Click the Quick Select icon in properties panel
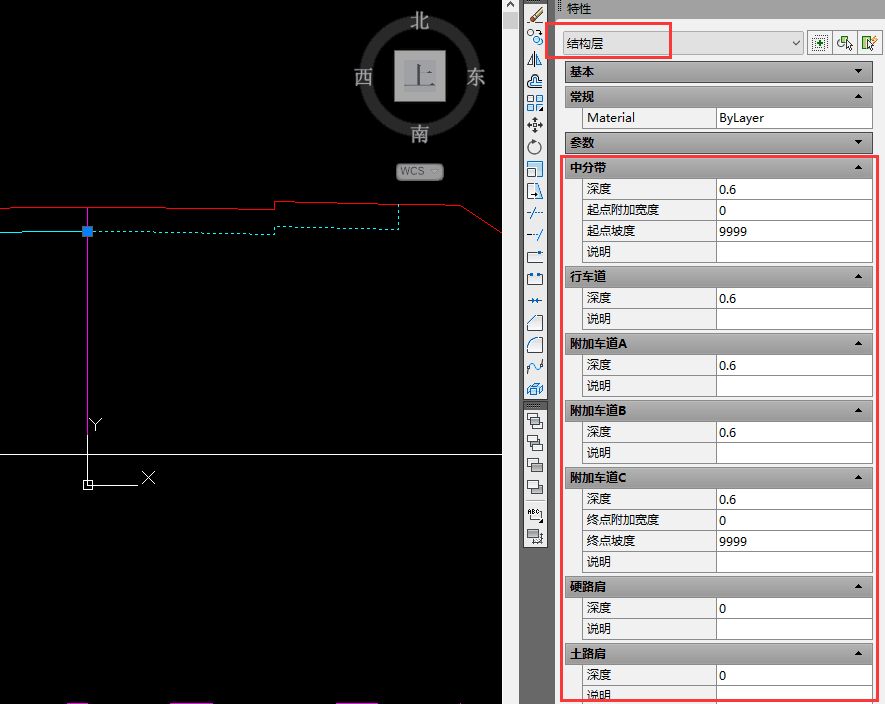 [x=869, y=43]
